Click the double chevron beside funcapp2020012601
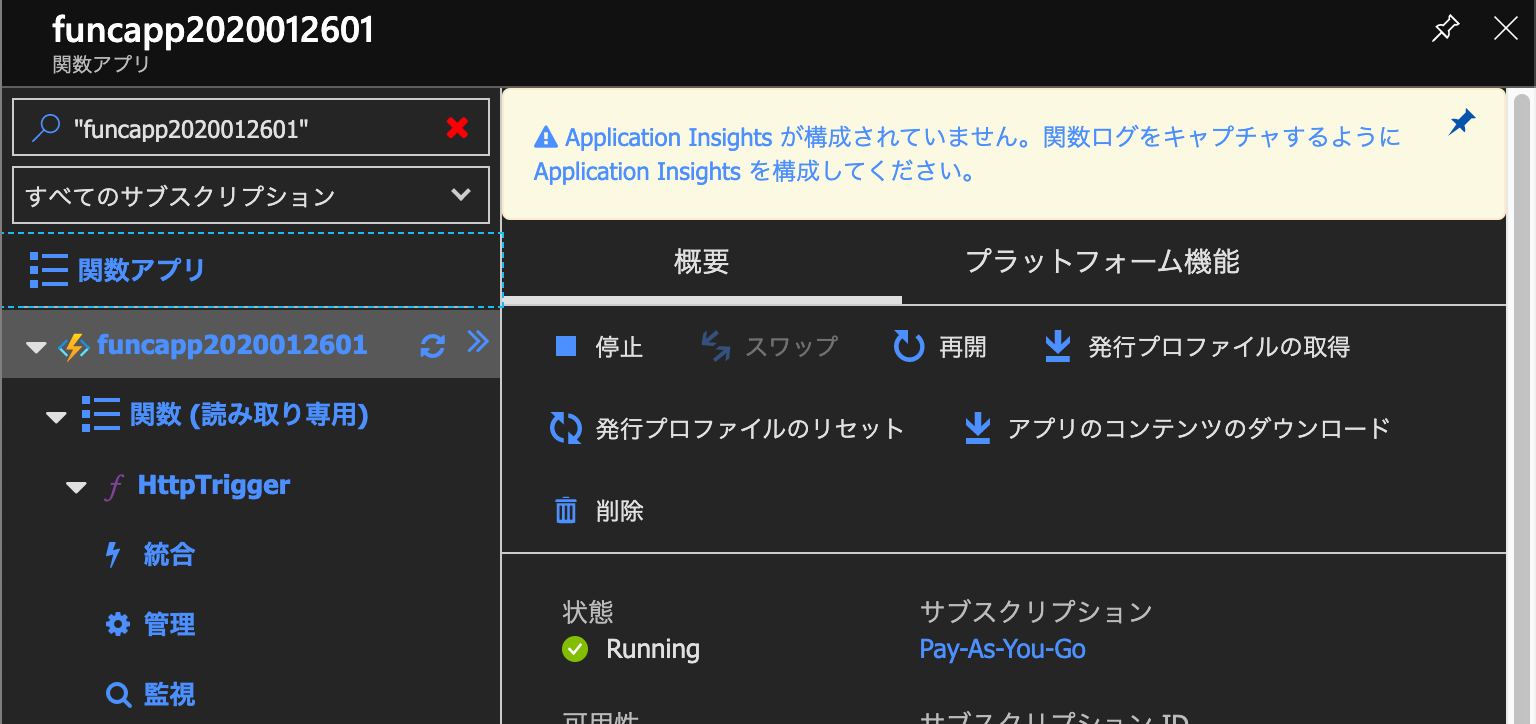The width and height of the screenshot is (1536, 724). pos(478,343)
